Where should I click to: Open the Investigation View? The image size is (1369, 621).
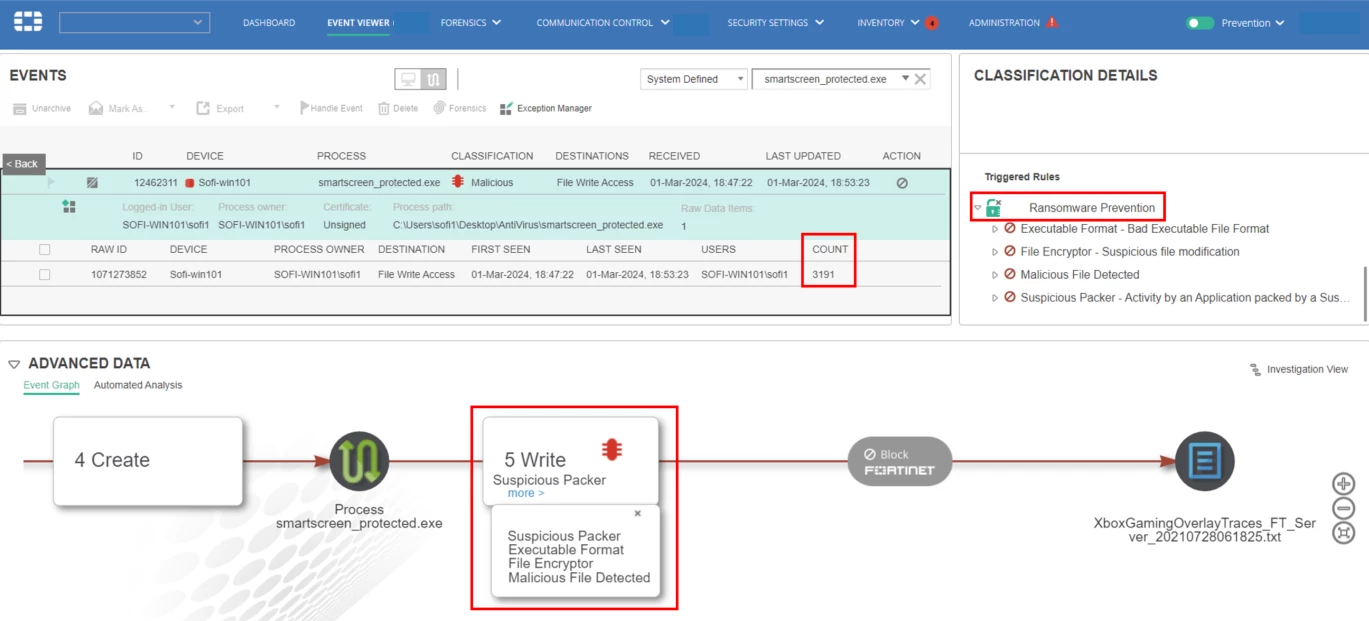click(x=1299, y=370)
